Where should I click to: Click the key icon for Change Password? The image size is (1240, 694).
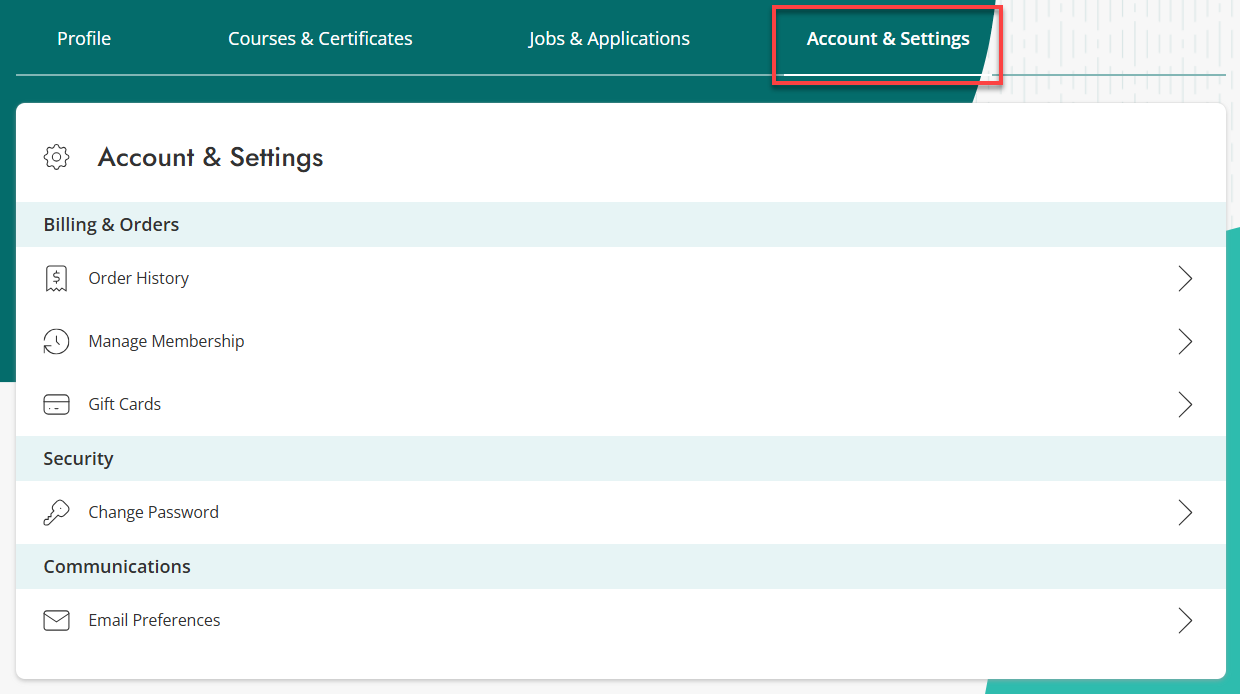pyautogui.click(x=56, y=513)
